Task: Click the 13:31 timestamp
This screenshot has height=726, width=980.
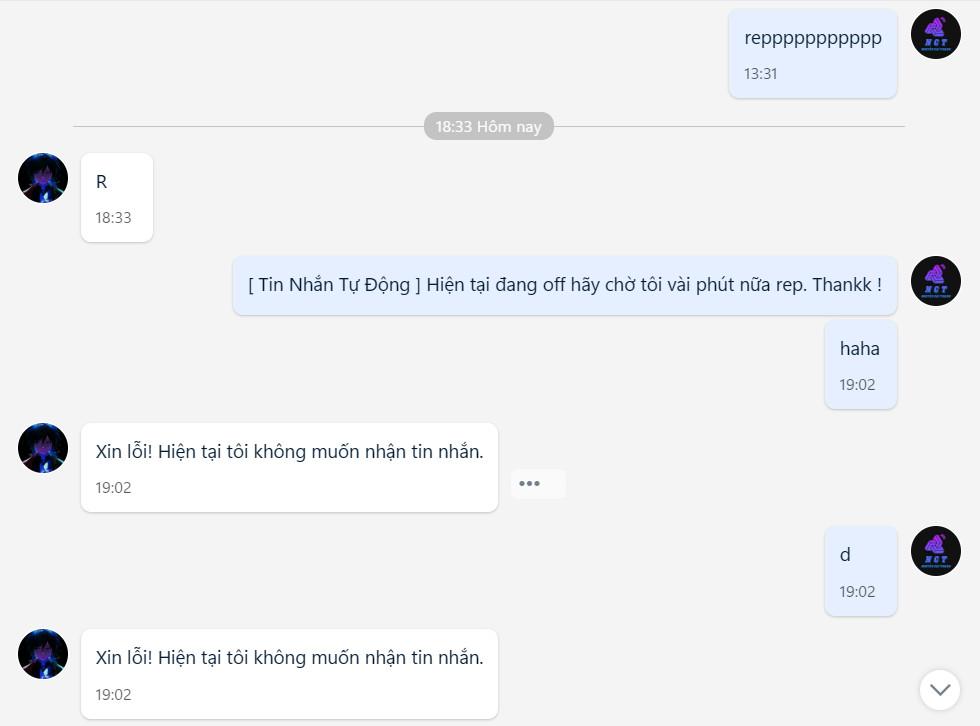Action: click(761, 74)
